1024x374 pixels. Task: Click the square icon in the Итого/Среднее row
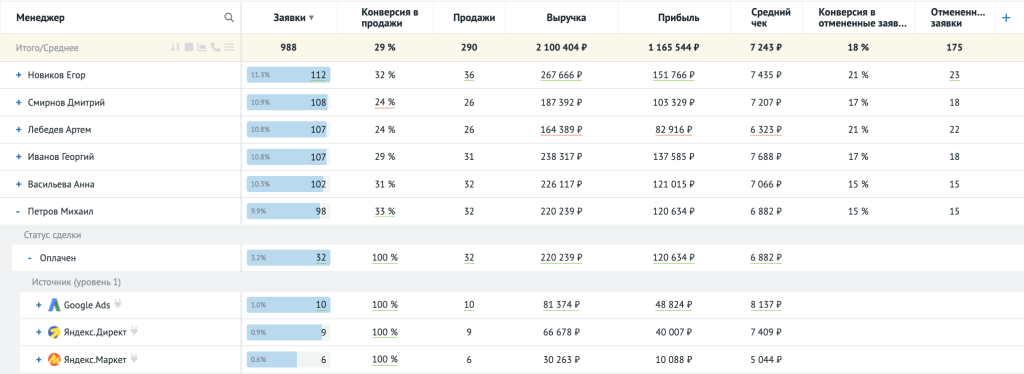pos(188,48)
